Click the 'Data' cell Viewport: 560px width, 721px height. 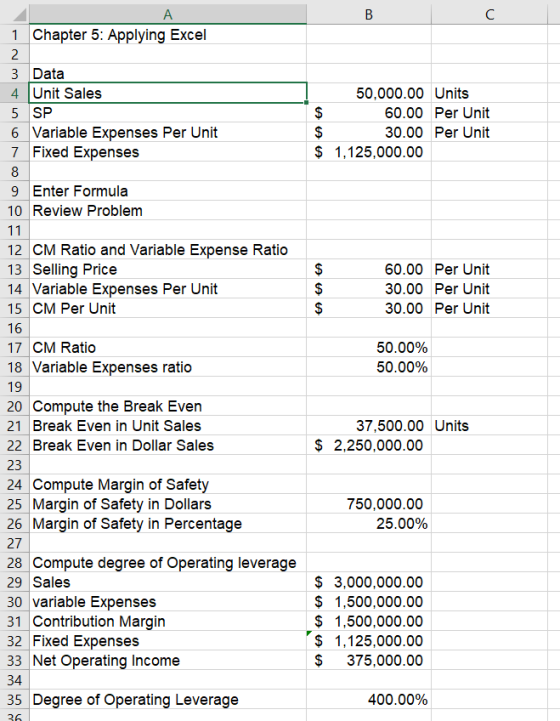click(168, 74)
